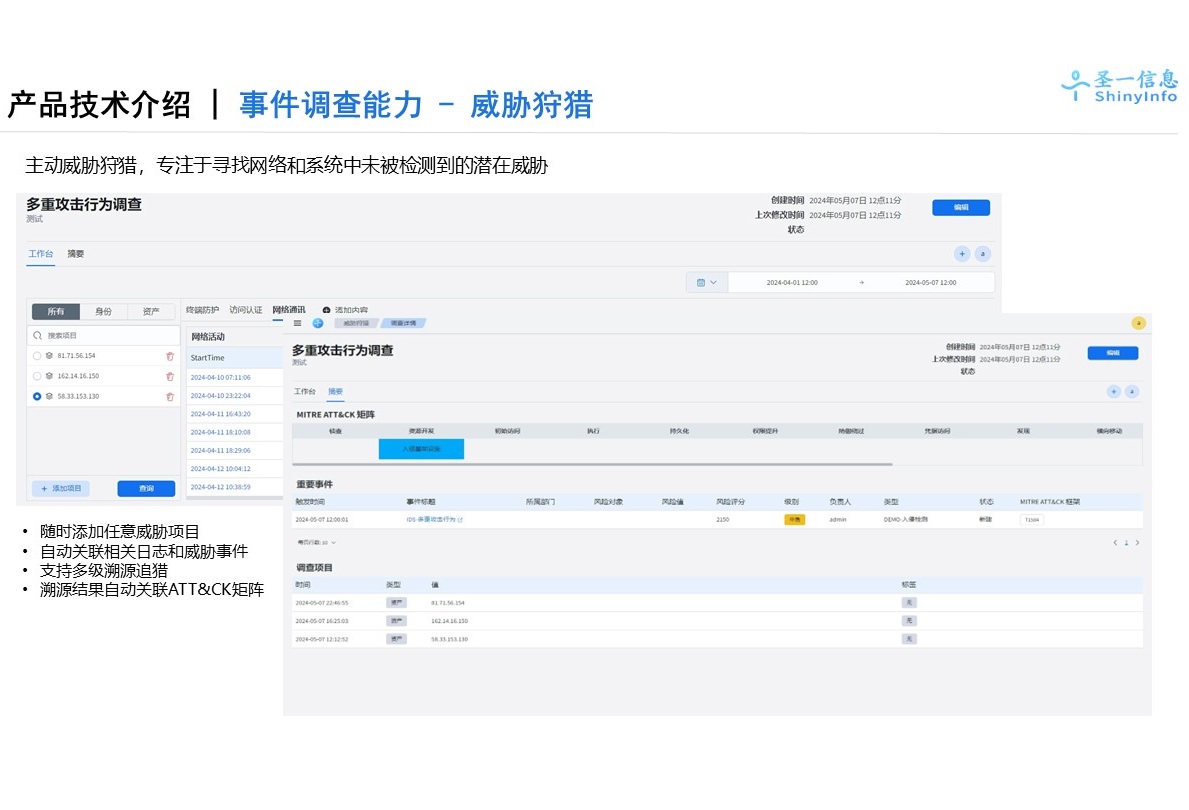
Task: Click the 添加内容 plus icon
Action: pyautogui.click(x=326, y=310)
